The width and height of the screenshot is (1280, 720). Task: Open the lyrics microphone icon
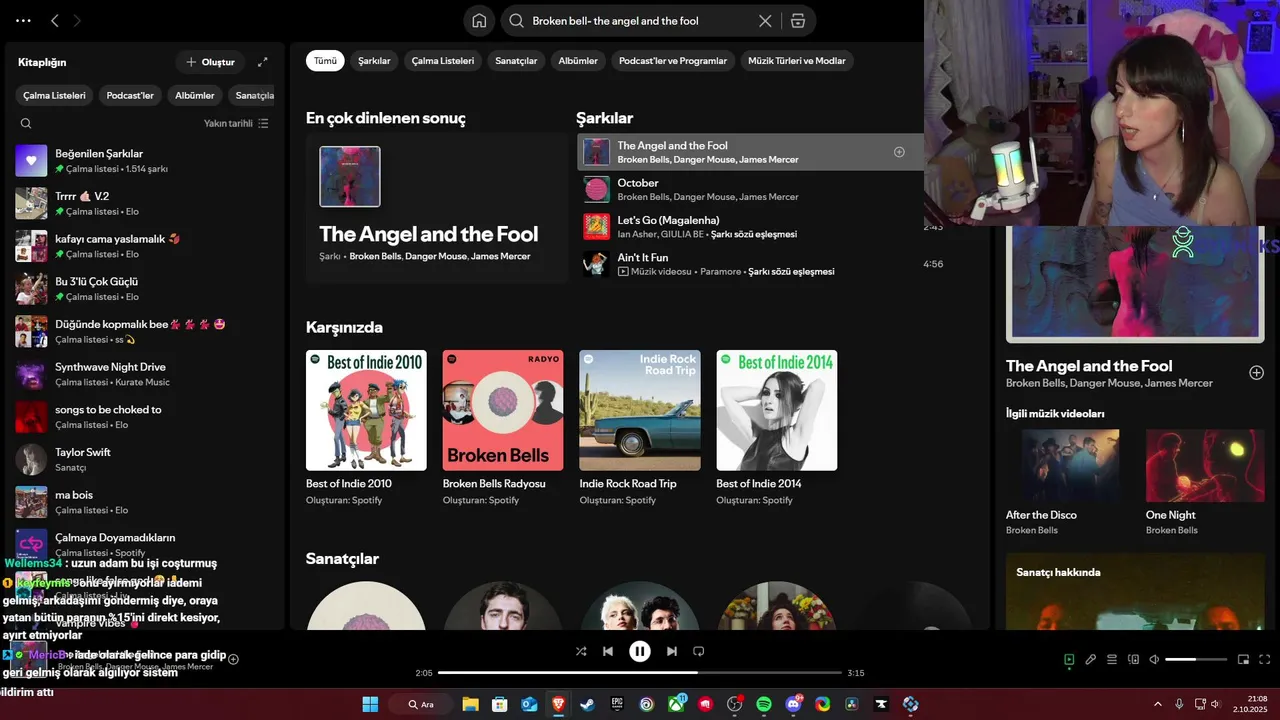pos(1090,659)
